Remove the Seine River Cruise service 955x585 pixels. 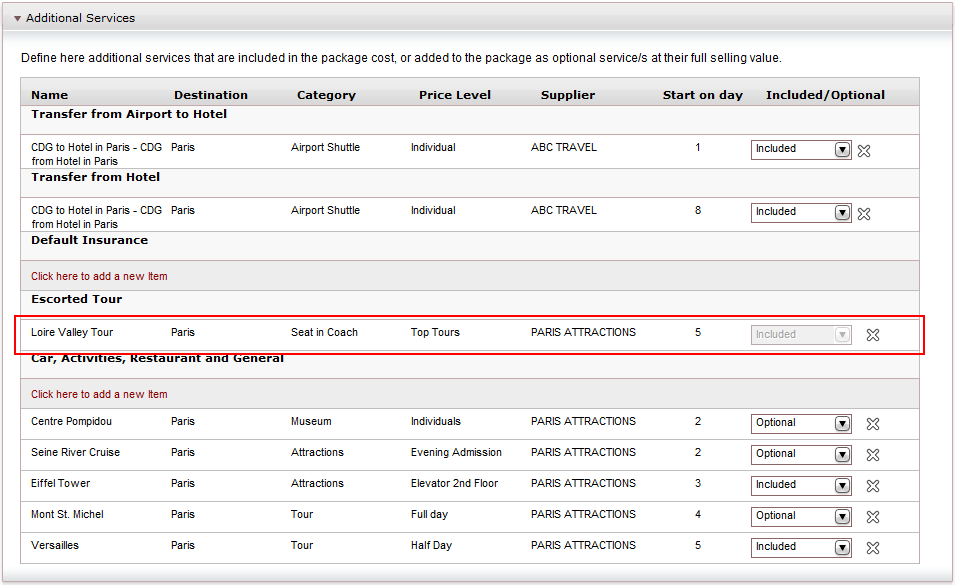[873, 455]
